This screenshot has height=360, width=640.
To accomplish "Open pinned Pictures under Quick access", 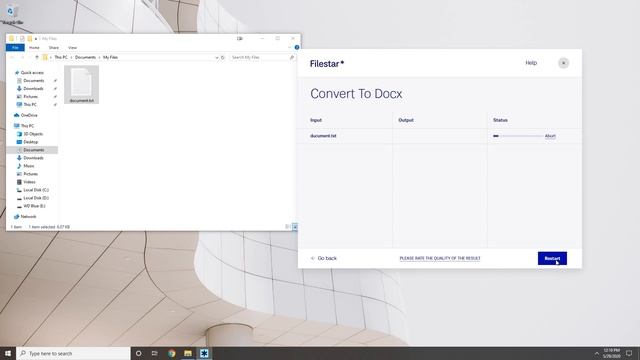I will click(30, 97).
